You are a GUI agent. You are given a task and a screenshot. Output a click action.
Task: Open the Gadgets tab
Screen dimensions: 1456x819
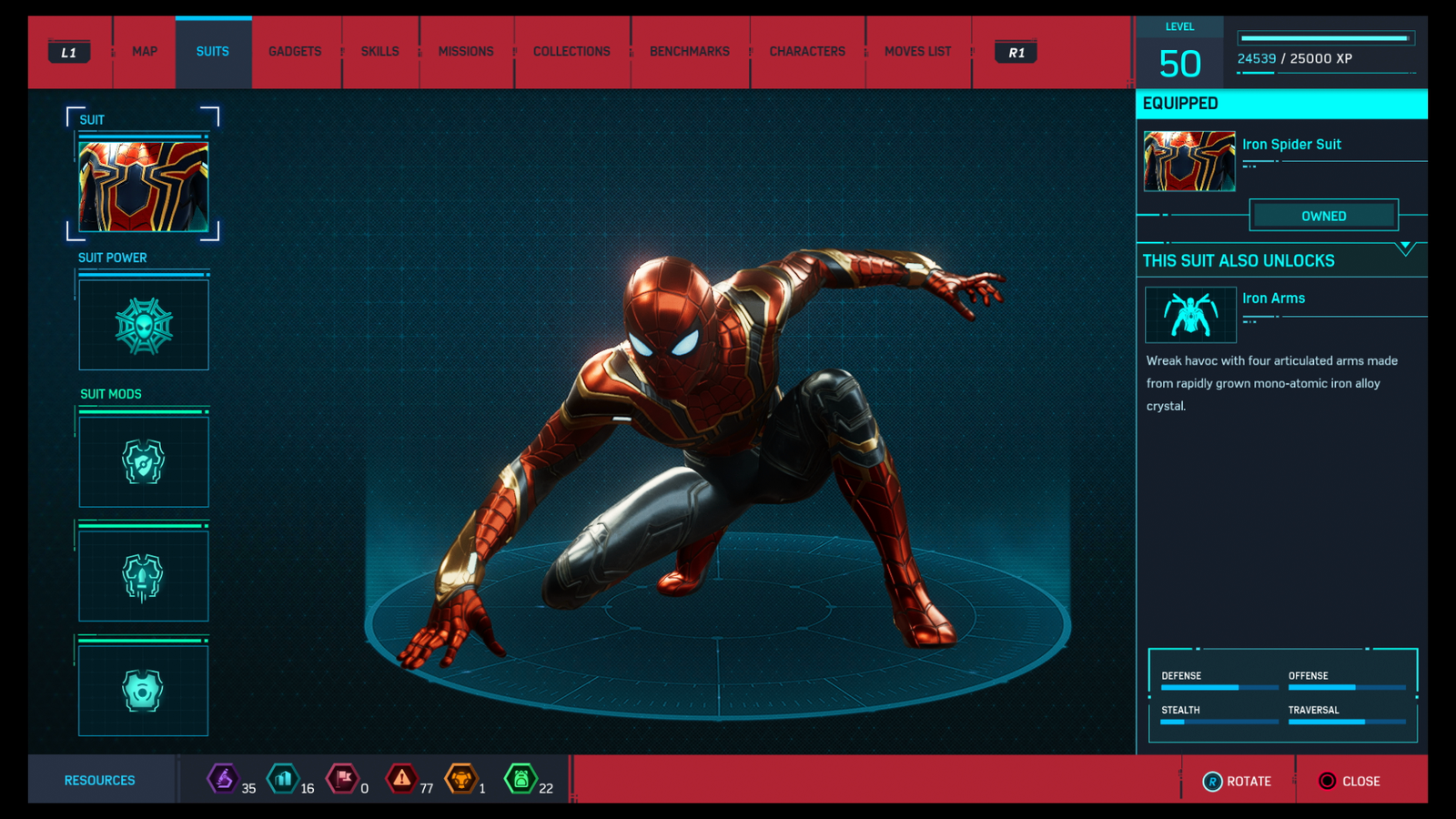pyautogui.click(x=295, y=52)
